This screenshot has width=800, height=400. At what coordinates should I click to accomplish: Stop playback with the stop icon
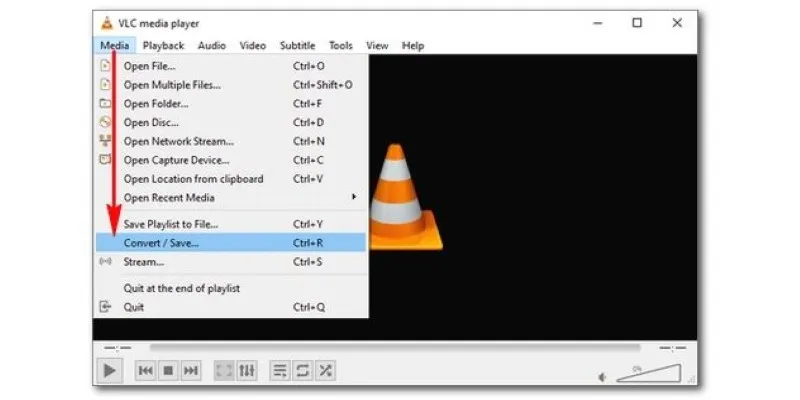click(168, 371)
